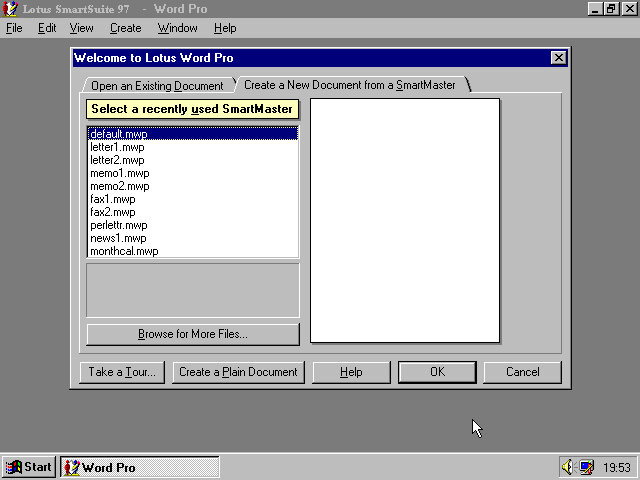Click the speaker volume tray icon
Image resolution: width=640 pixels, height=480 pixels.
click(567, 467)
